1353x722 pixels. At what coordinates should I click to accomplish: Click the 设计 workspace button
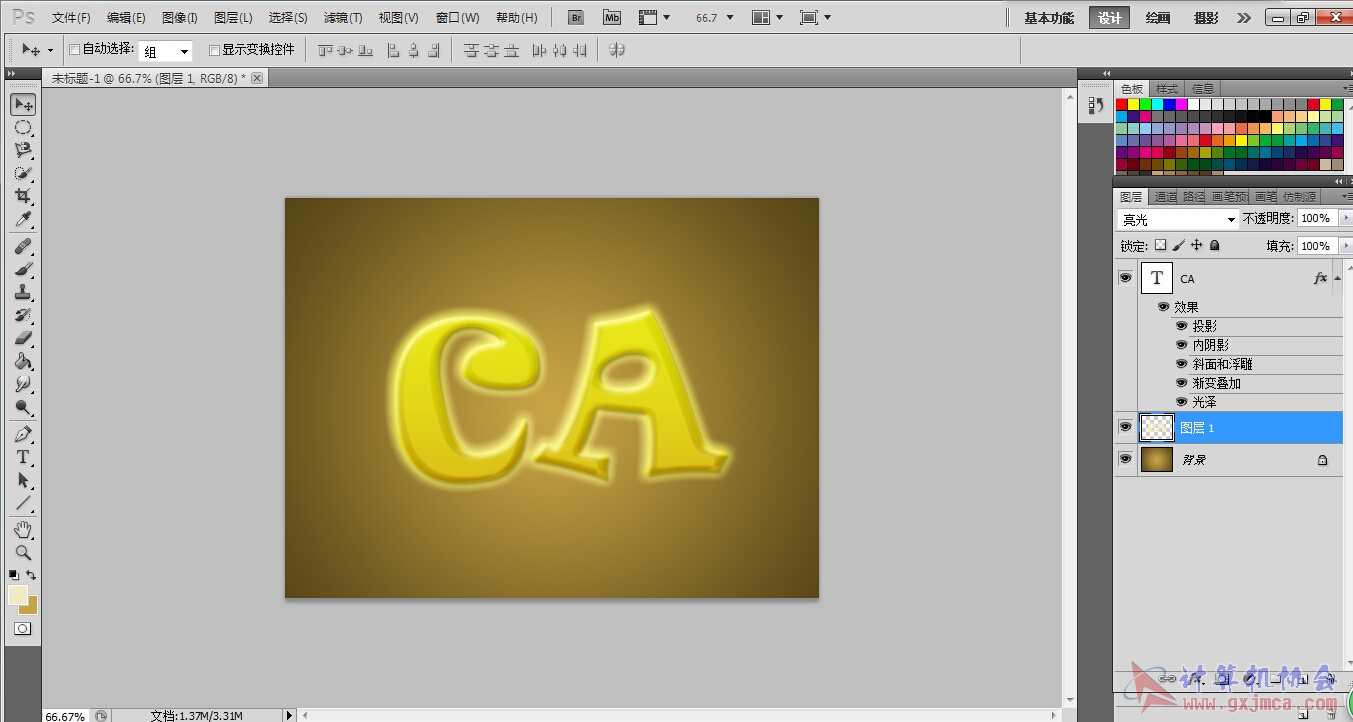click(1109, 18)
